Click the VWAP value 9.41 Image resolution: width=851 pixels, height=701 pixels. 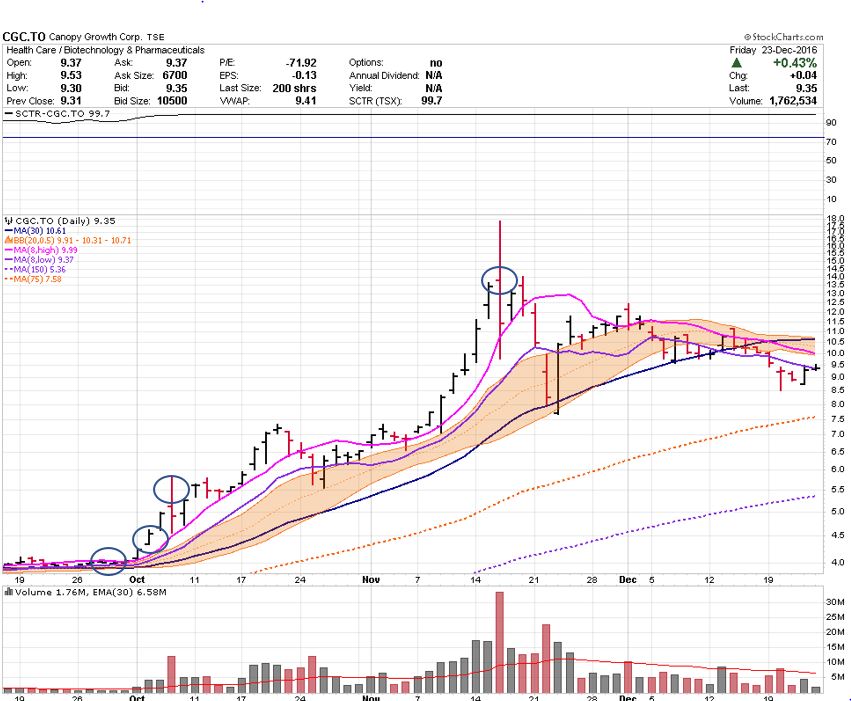306,101
